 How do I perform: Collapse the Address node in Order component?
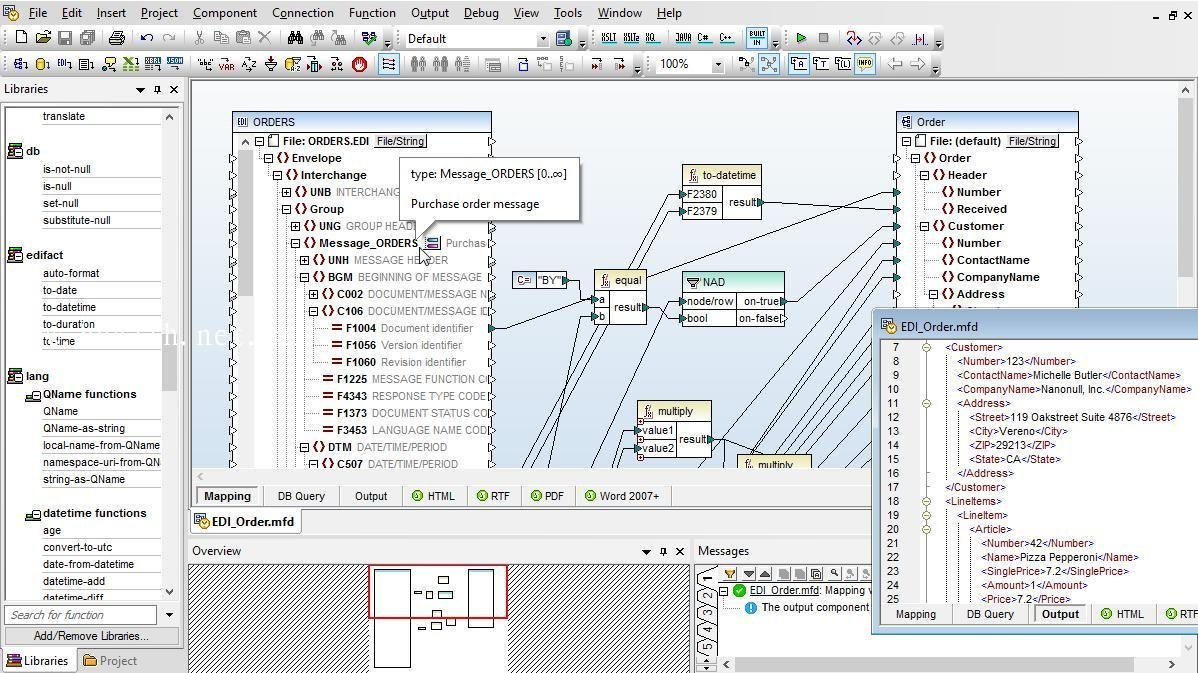pos(933,294)
